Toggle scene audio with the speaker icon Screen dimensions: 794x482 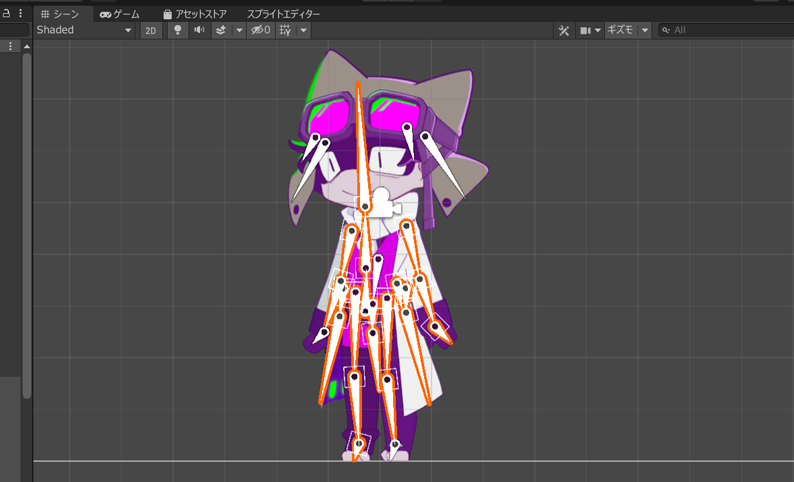(x=200, y=30)
